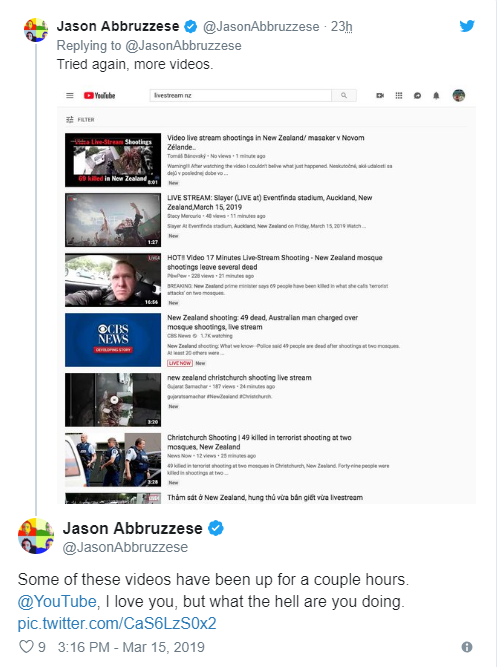
Task: Click the YouTube hamburger menu icon
Action: pyautogui.click(x=70, y=96)
